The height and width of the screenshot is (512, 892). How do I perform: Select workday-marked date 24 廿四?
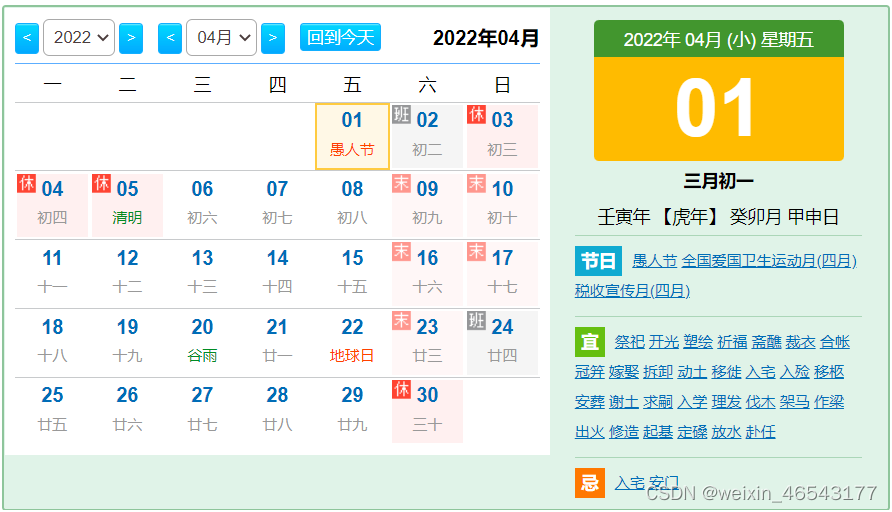click(x=502, y=343)
